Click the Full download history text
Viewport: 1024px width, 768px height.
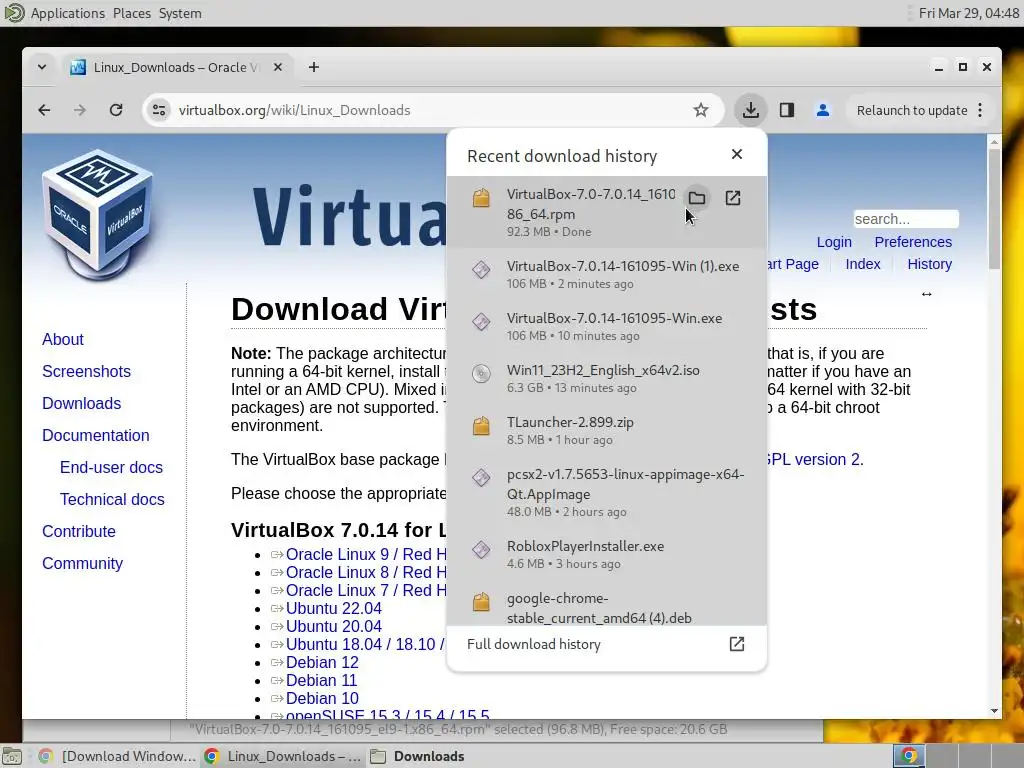[534, 645]
